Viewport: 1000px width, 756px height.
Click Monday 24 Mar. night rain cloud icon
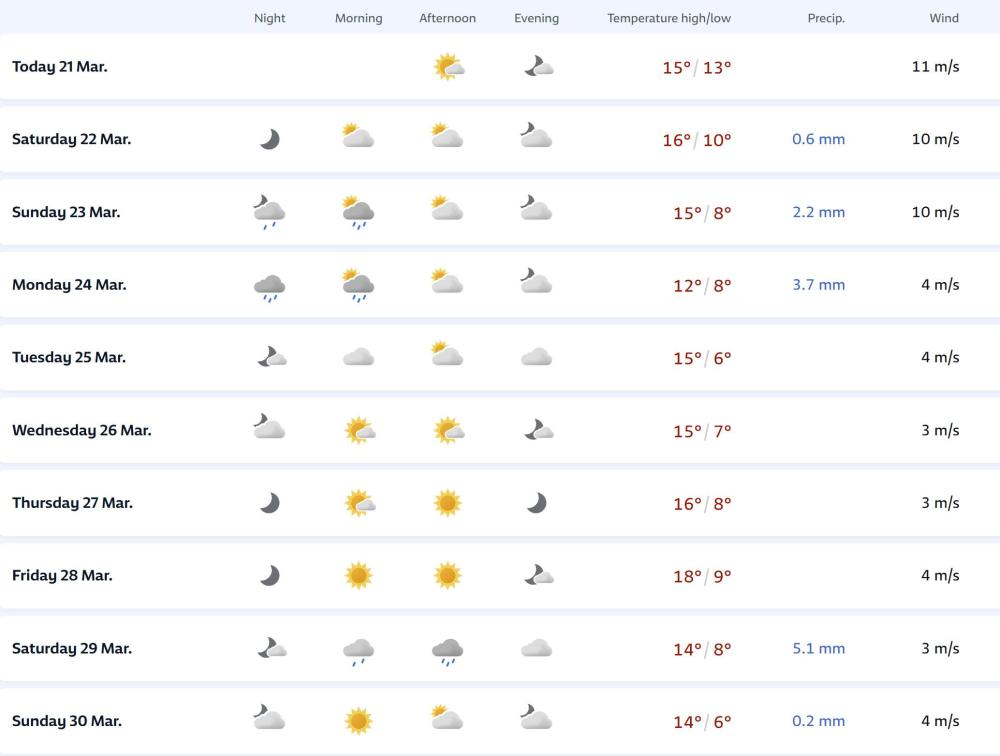pyautogui.click(x=269, y=287)
